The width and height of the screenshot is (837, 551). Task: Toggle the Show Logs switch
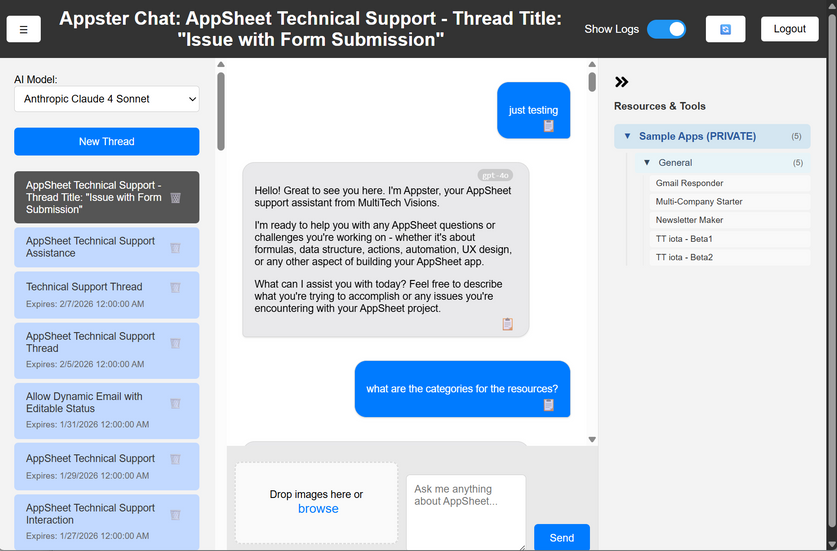(667, 29)
